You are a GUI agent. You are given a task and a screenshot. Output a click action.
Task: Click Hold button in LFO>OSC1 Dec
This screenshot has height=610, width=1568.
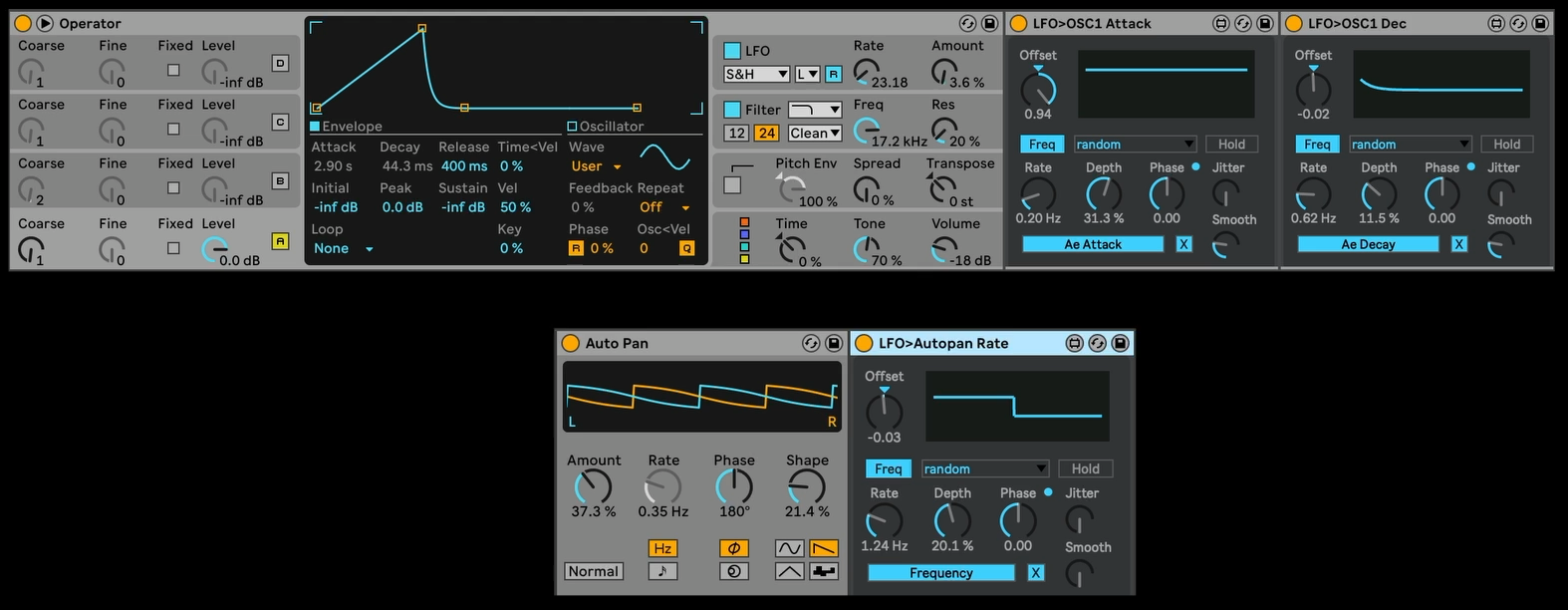[x=1506, y=145]
